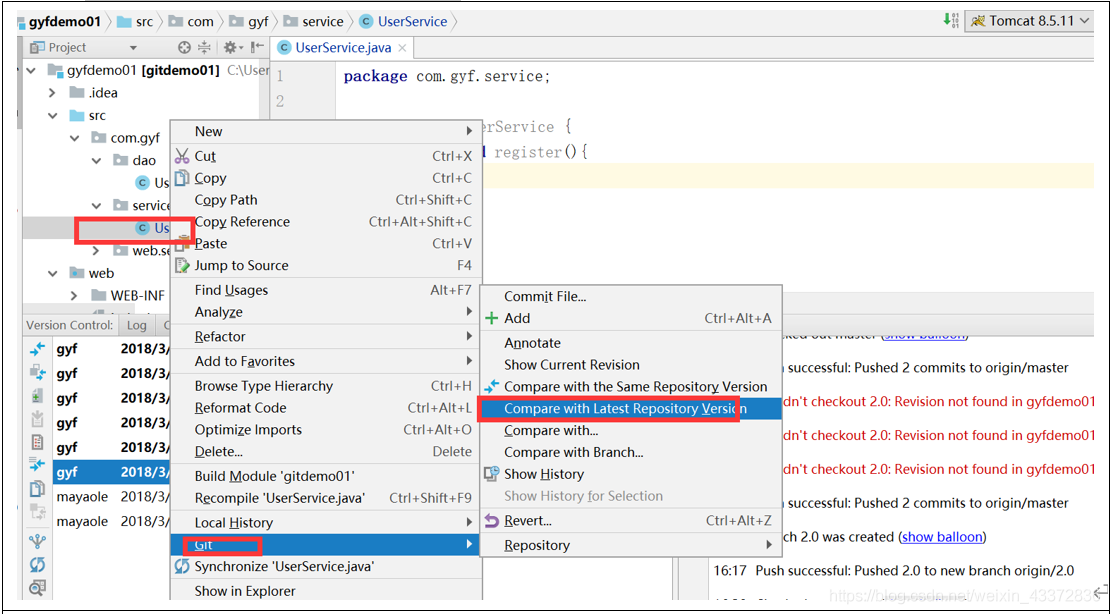
Task: Select Optimize Imports
Action: click(326, 430)
